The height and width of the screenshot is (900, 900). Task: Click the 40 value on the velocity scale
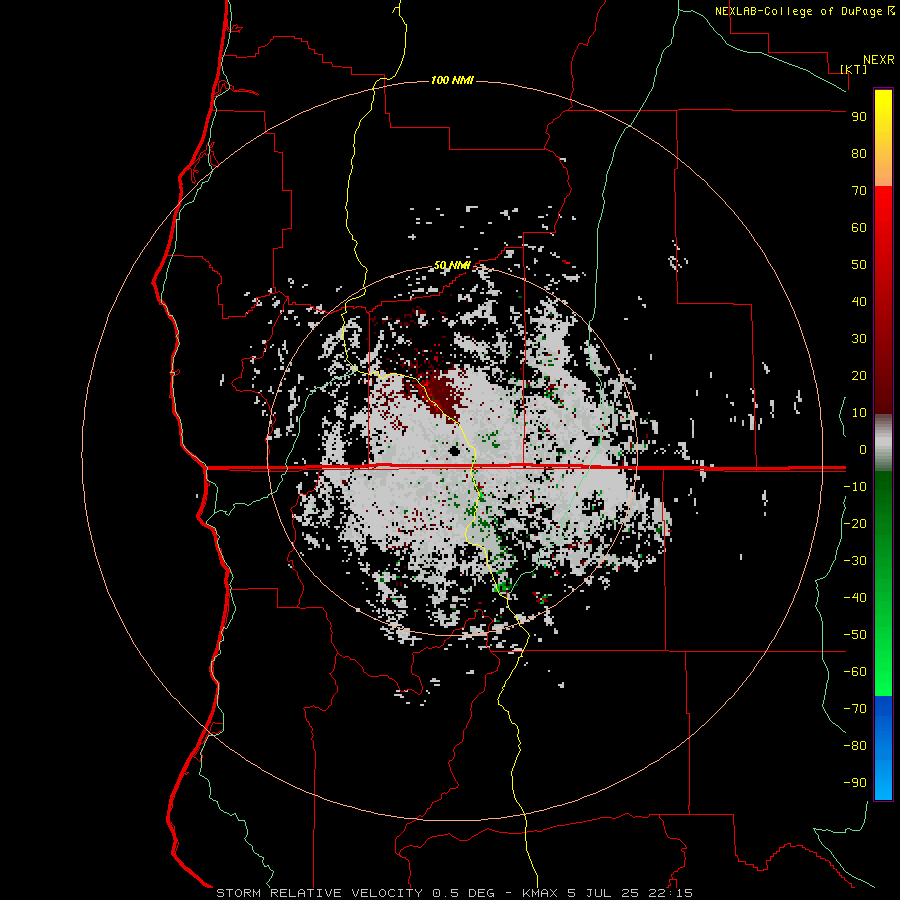pyautogui.click(x=859, y=302)
